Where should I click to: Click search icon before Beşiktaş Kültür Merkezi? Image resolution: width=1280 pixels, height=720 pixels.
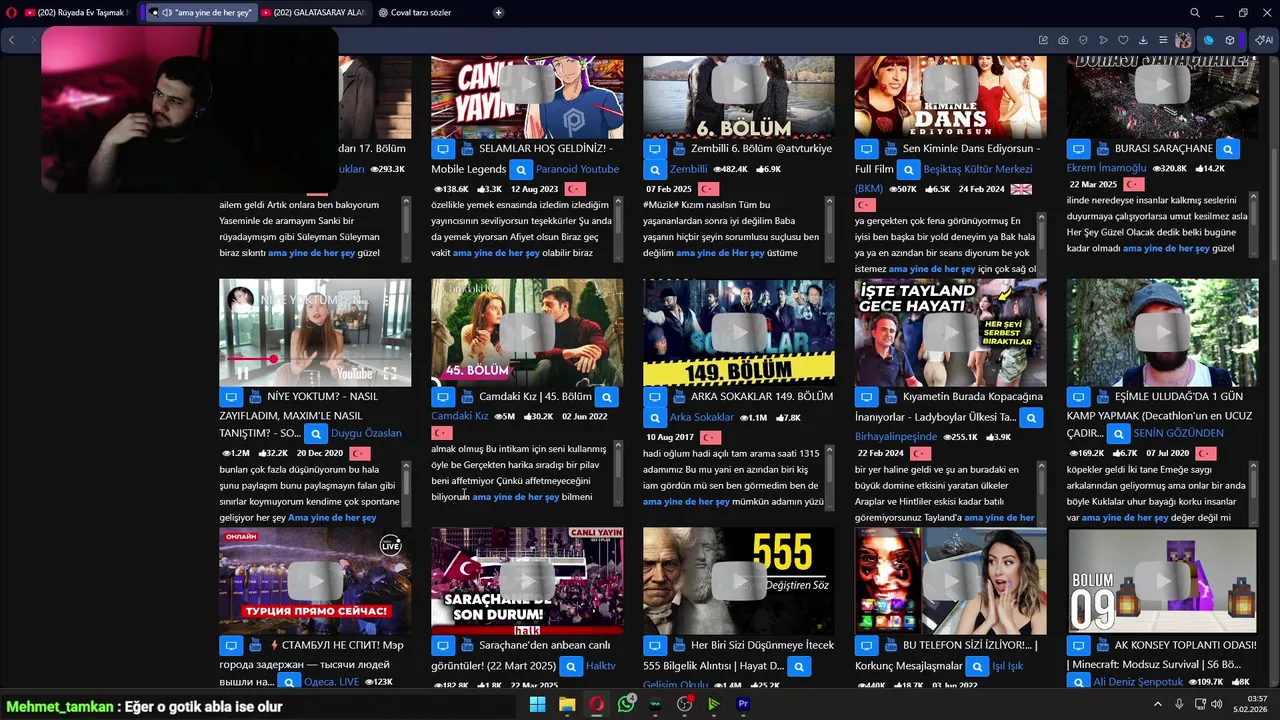tap(908, 169)
